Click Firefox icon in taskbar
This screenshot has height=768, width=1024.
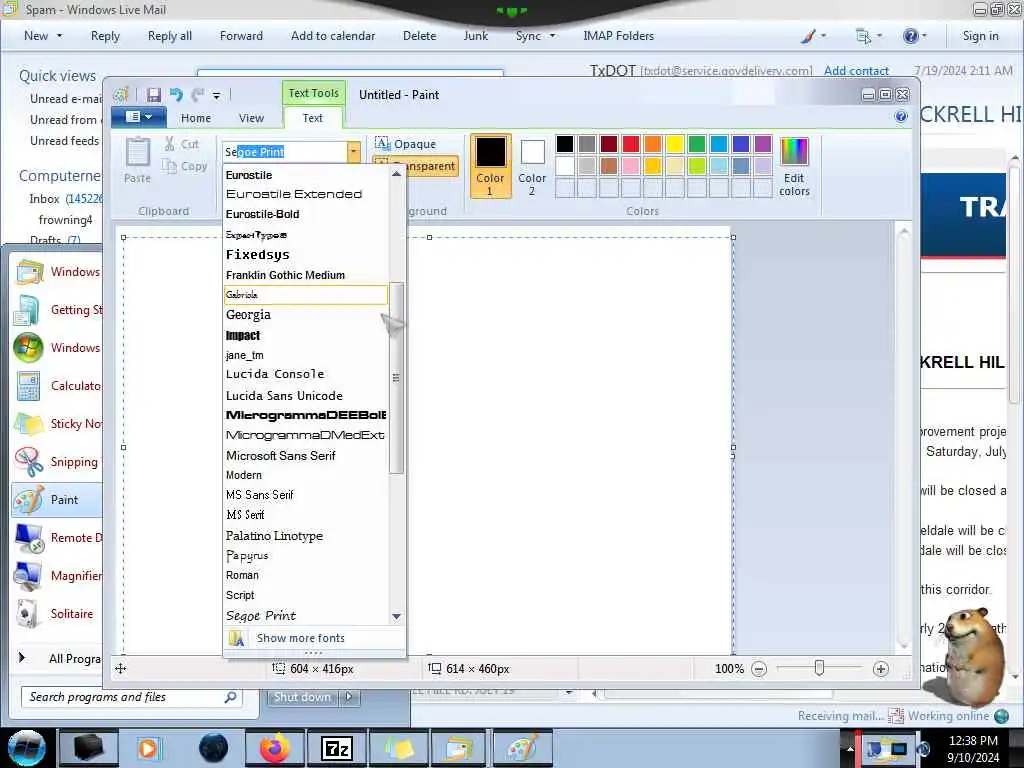[275, 748]
